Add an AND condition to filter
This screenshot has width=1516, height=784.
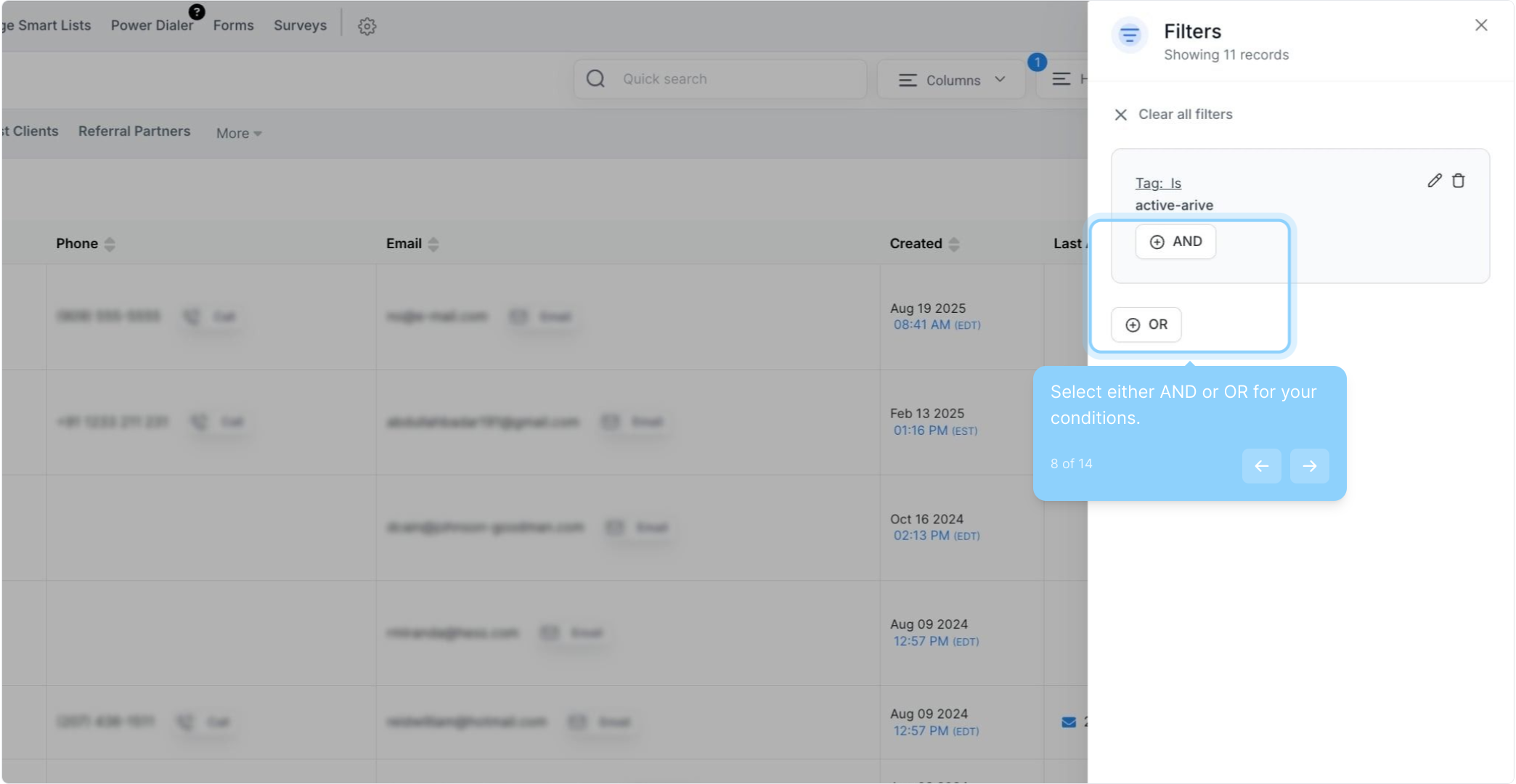(x=1175, y=242)
